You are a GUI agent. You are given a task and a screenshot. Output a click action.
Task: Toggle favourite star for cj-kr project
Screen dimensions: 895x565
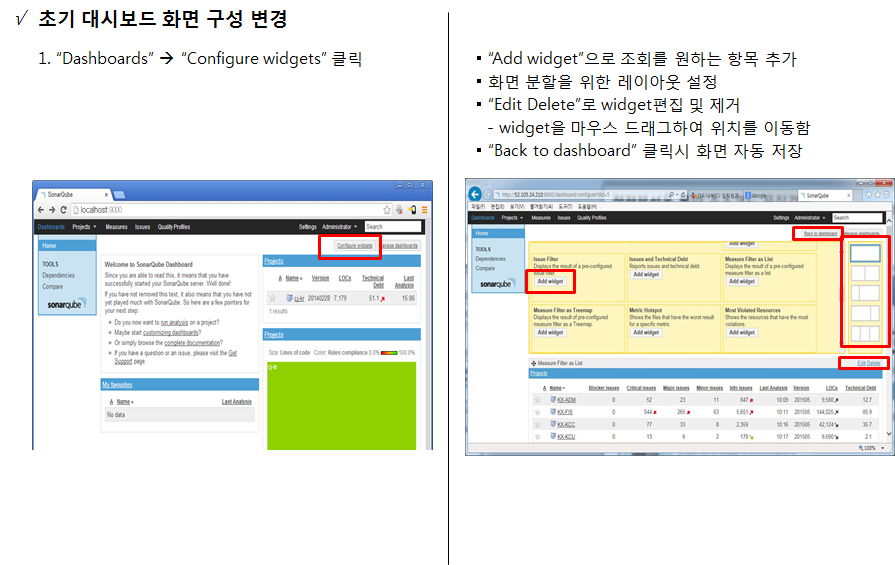coord(273,298)
